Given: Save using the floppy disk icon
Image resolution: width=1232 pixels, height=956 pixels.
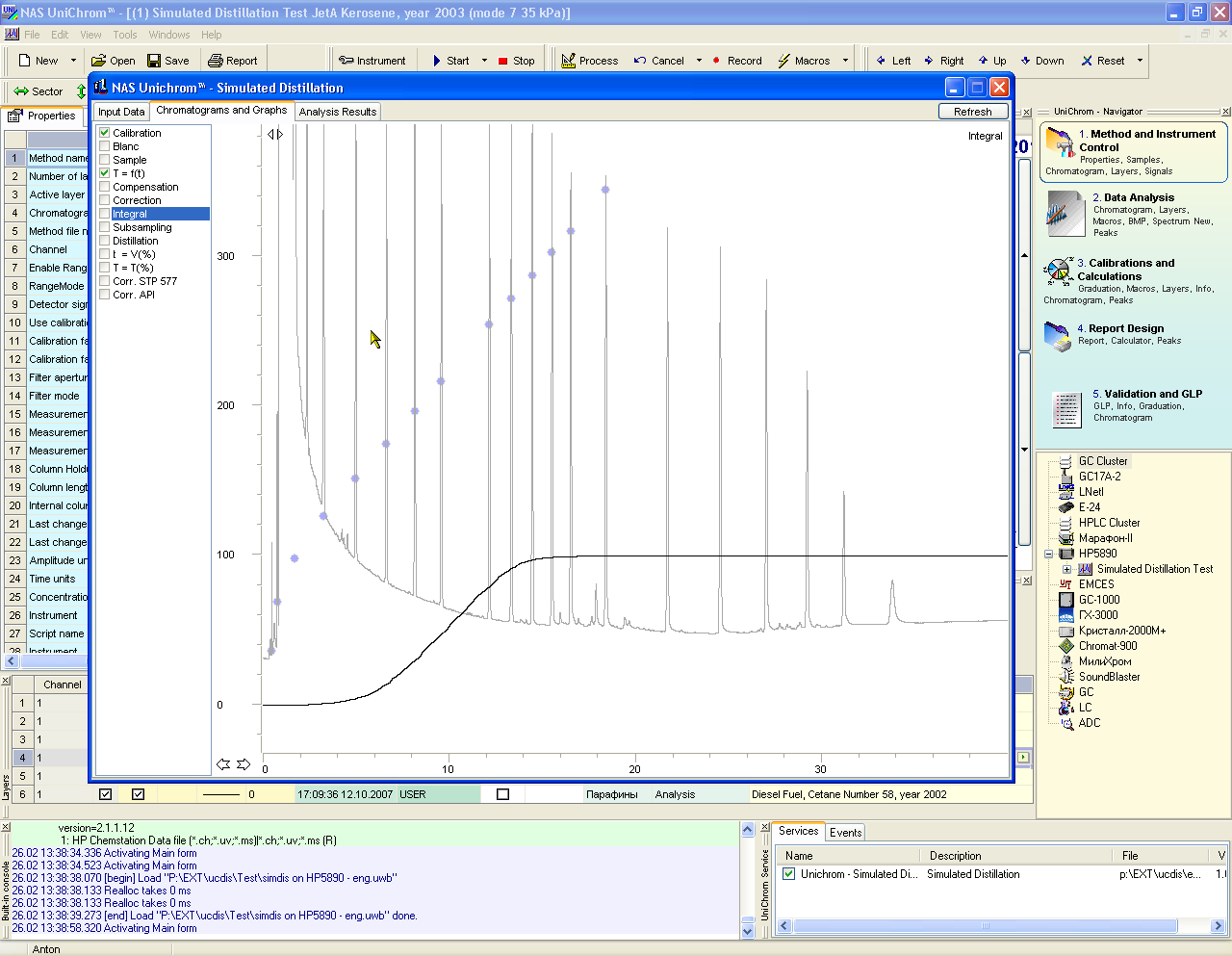Looking at the screenshot, I should pos(154,61).
